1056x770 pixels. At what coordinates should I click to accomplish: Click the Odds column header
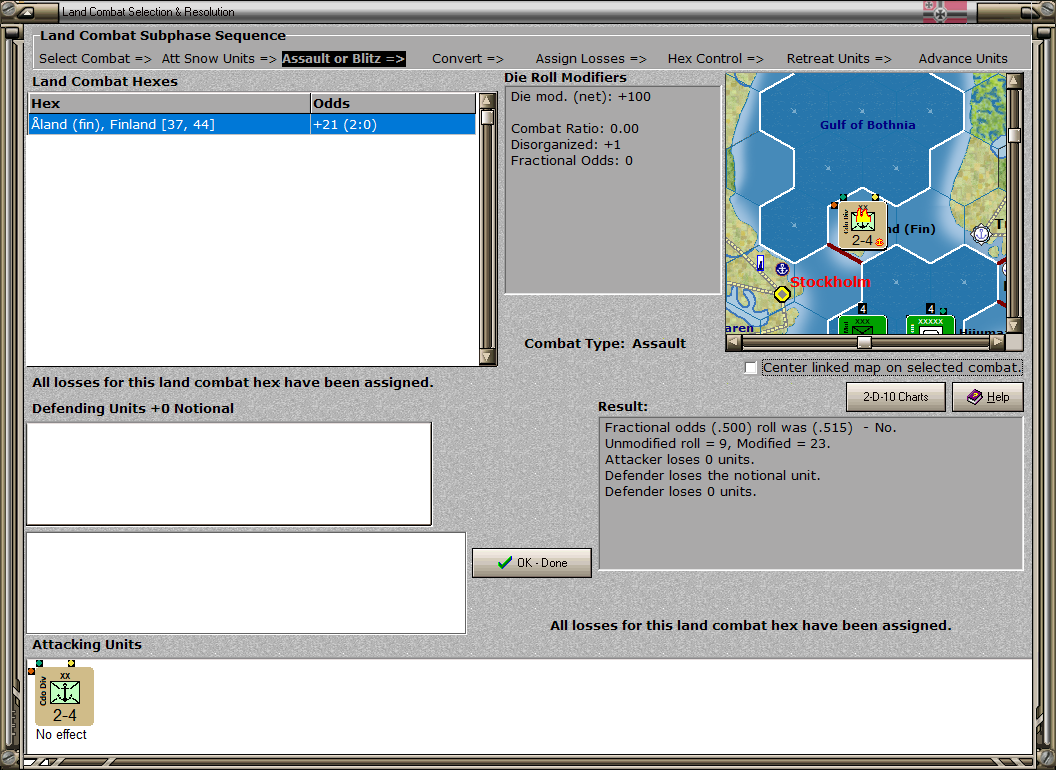[x=393, y=103]
